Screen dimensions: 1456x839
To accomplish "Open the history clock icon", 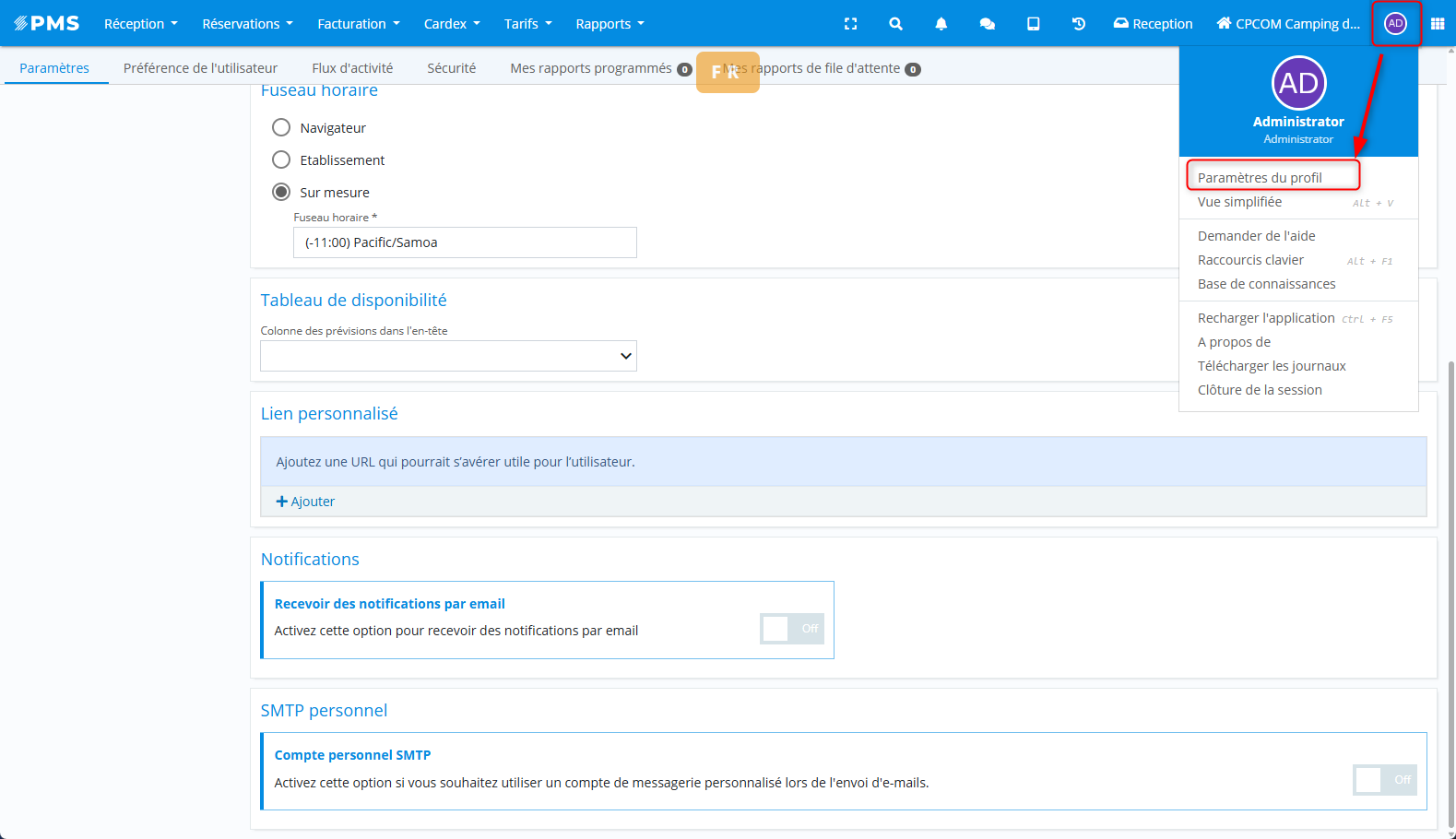I will coord(1078,24).
